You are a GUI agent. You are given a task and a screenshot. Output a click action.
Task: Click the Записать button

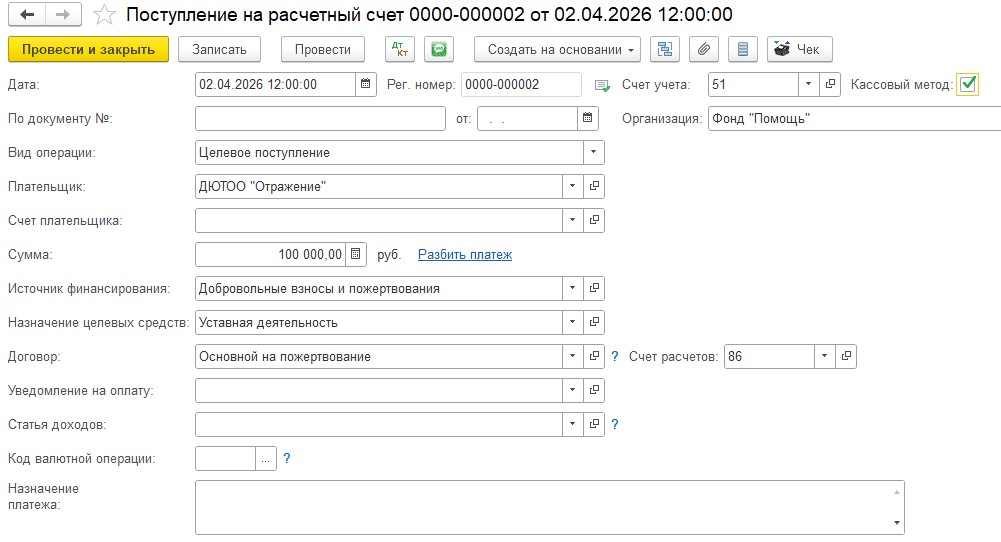point(219,49)
